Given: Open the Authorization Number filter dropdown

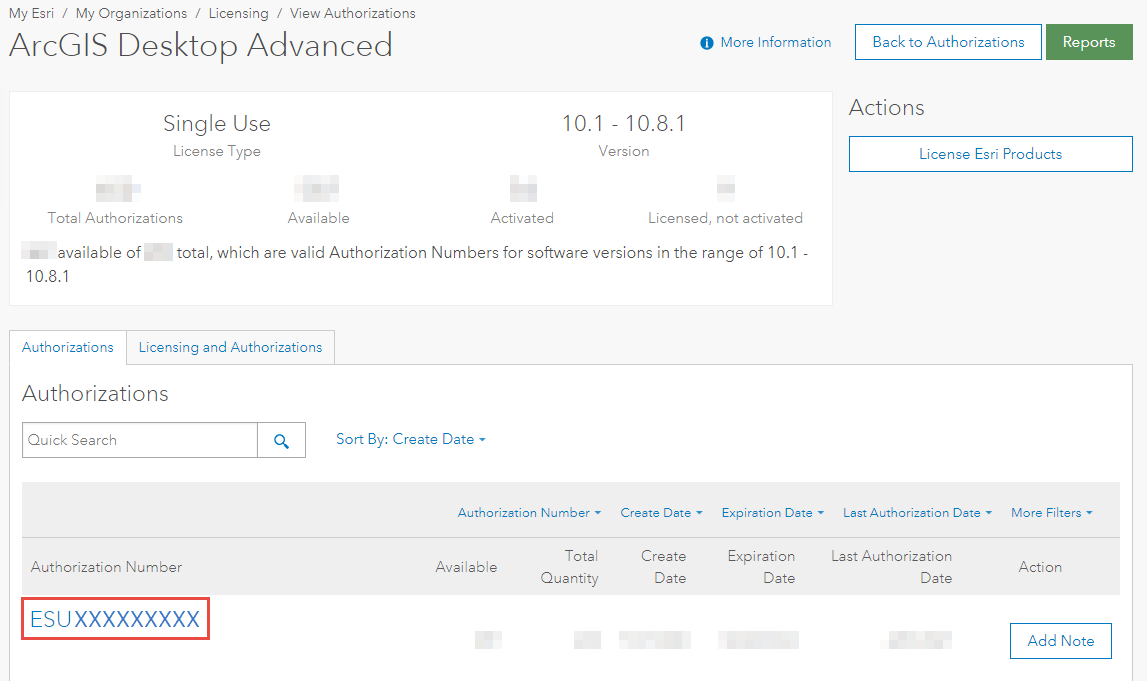Looking at the screenshot, I should click(528, 512).
